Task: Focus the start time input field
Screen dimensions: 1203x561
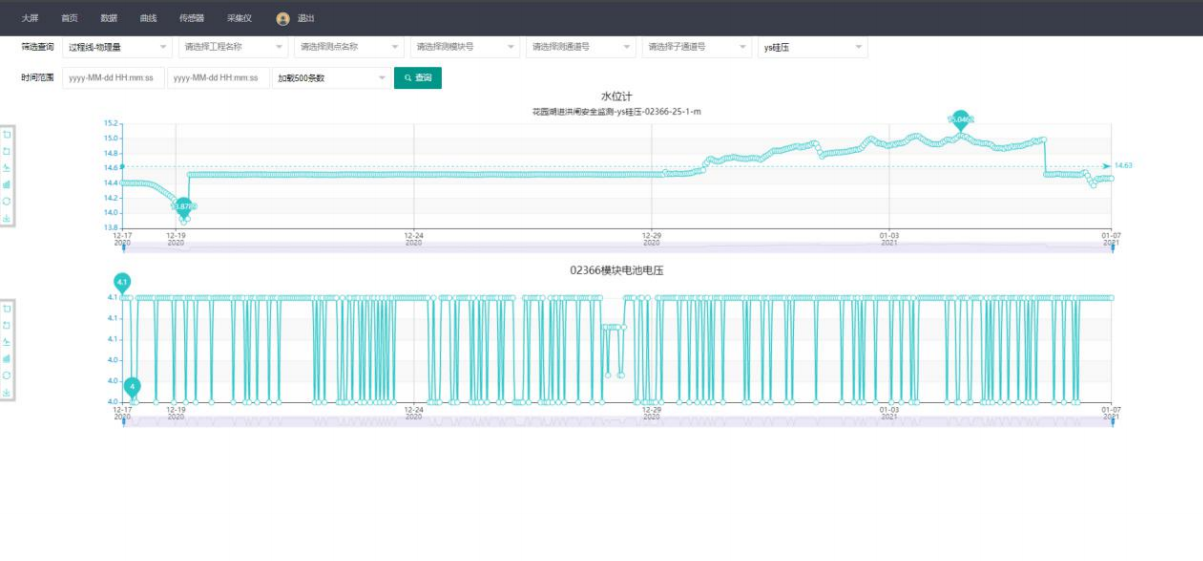Action: click(x=113, y=78)
